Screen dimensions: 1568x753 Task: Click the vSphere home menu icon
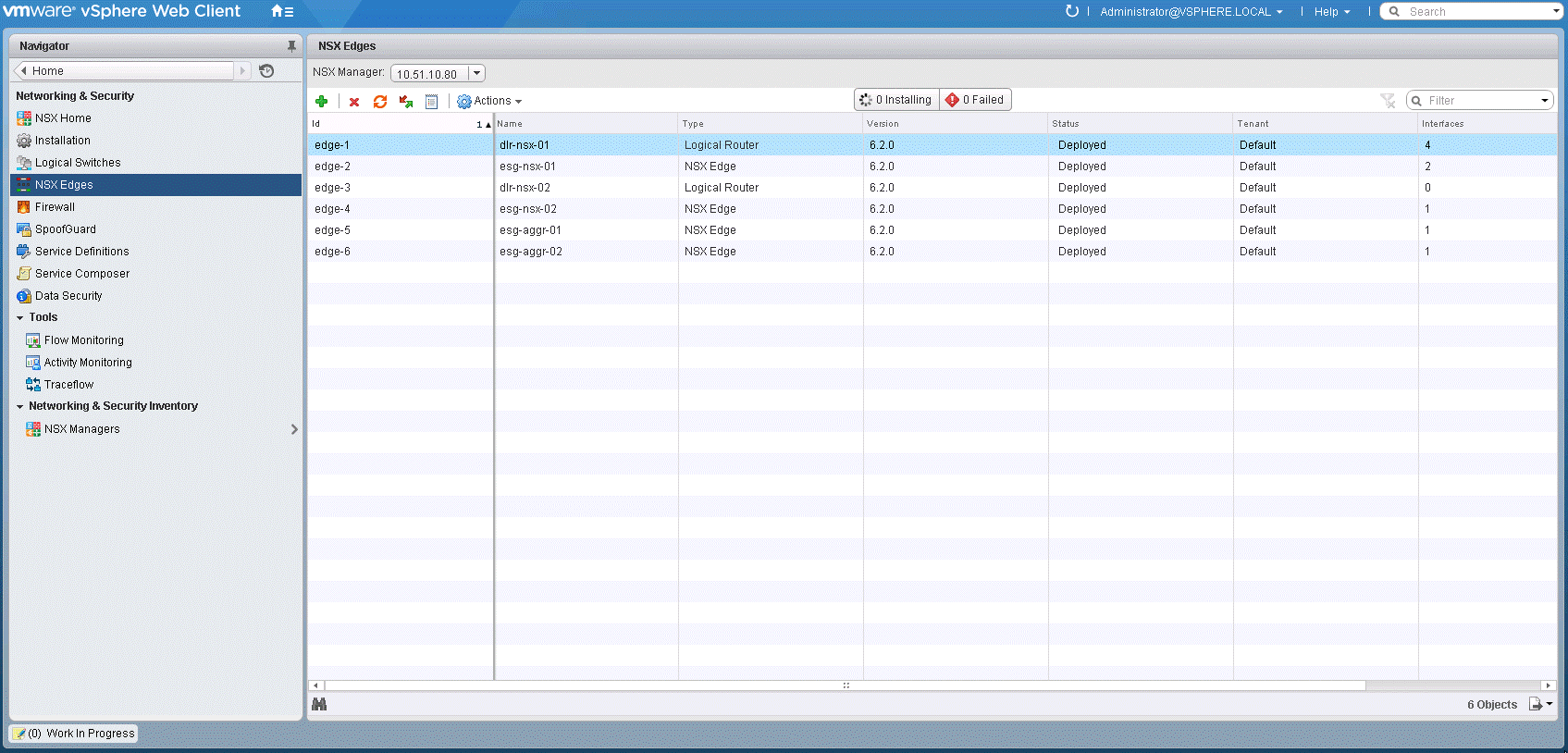[x=282, y=12]
